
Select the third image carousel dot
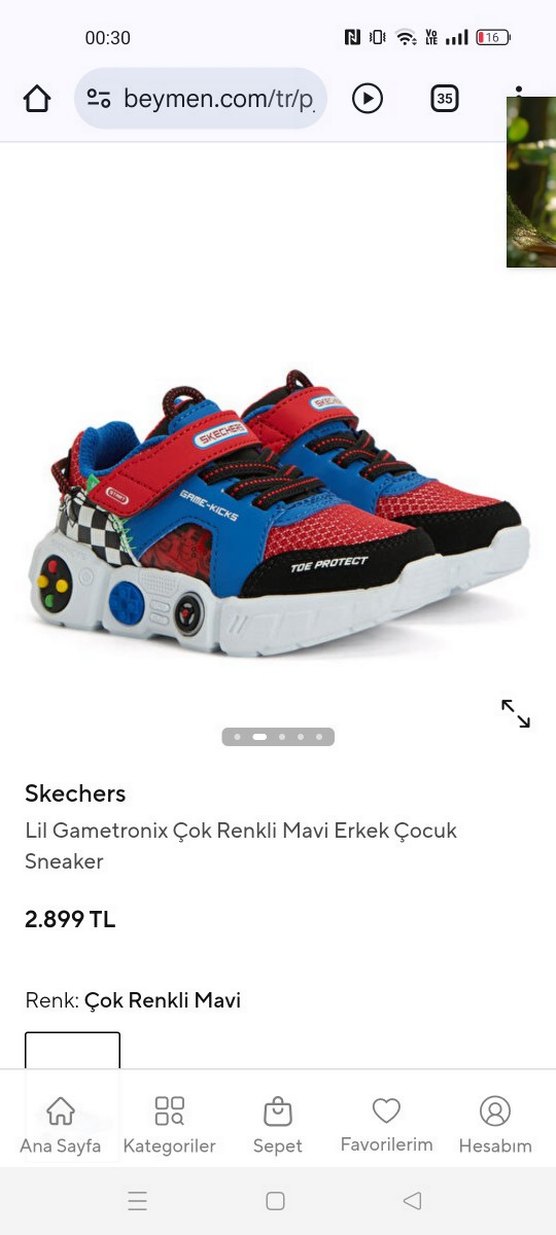(282, 737)
